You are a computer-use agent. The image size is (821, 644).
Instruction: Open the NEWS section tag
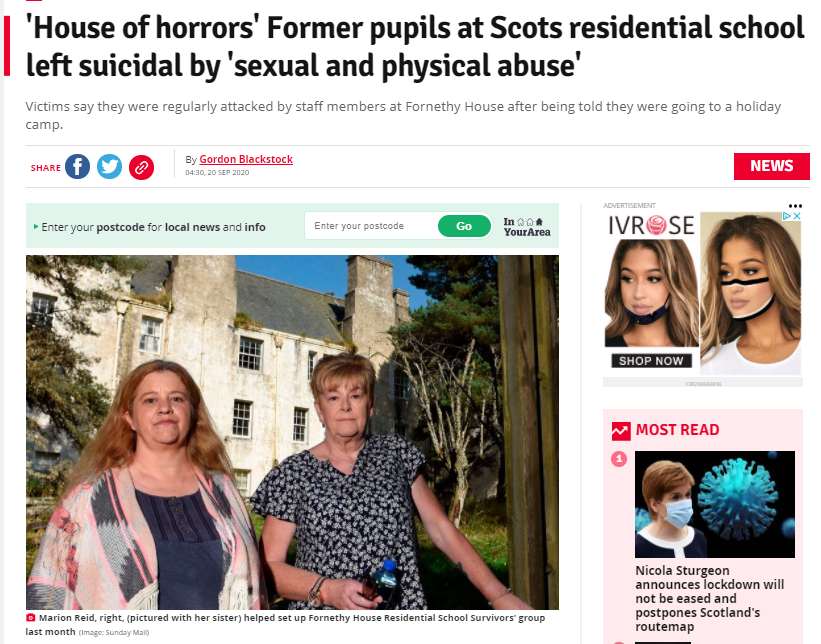(x=771, y=166)
